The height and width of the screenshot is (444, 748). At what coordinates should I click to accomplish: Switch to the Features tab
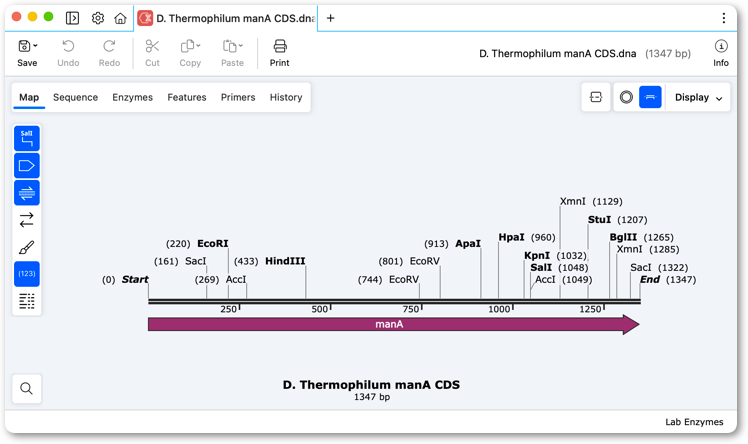pyautogui.click(x=187, y=97)
